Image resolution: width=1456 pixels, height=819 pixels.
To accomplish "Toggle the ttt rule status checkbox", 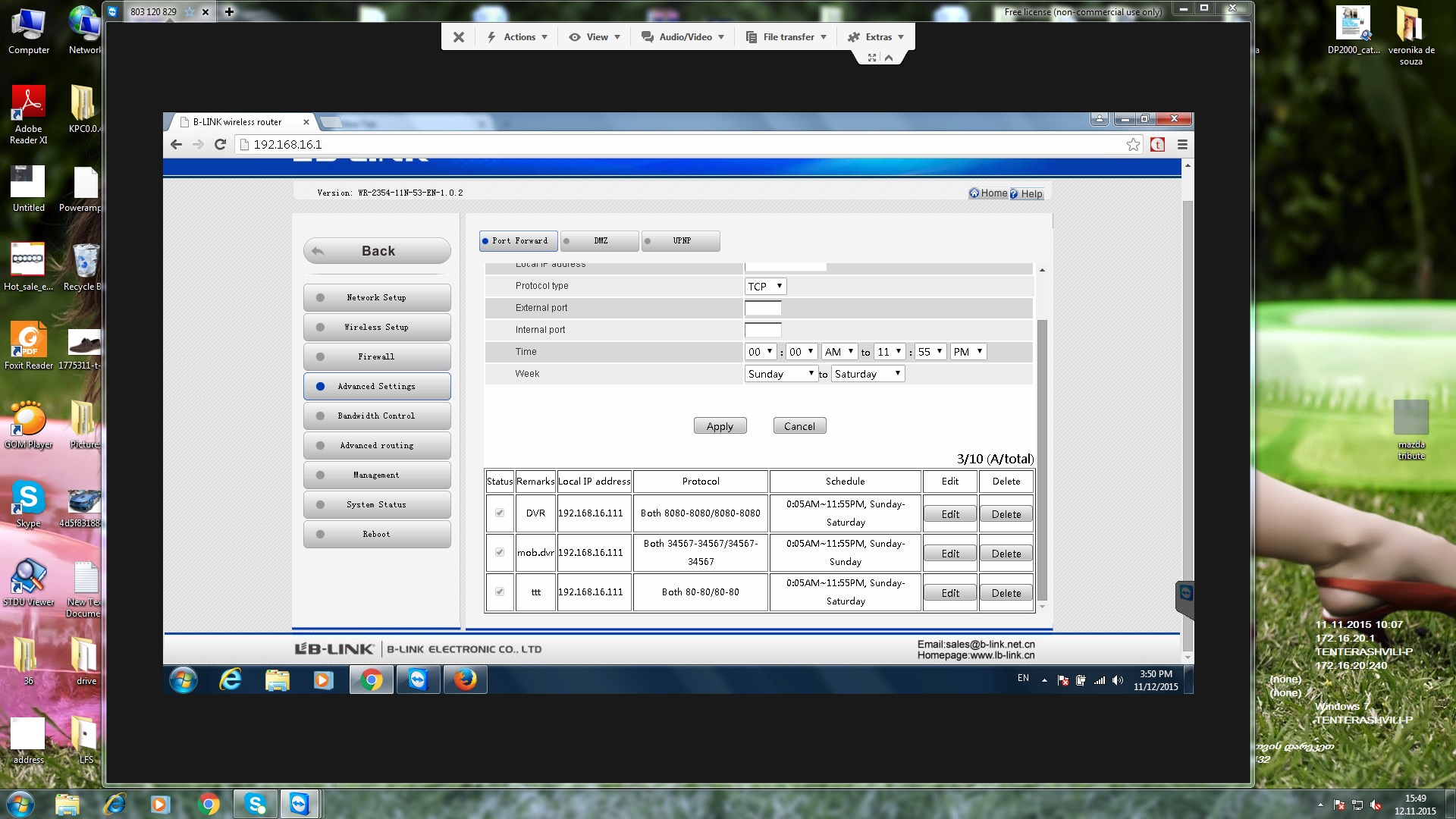I will coord(500,591).
